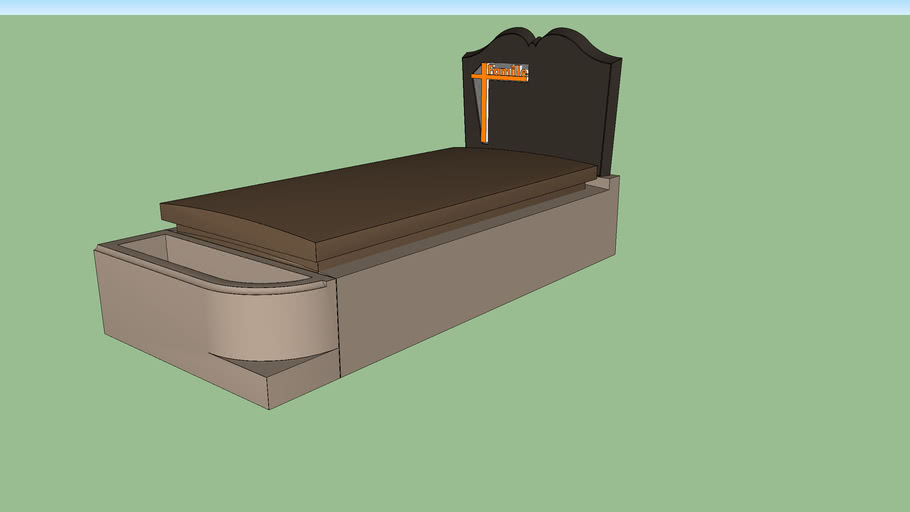
Task: Select the orange "Famille" text on headstone
Action: coord(508,71)
